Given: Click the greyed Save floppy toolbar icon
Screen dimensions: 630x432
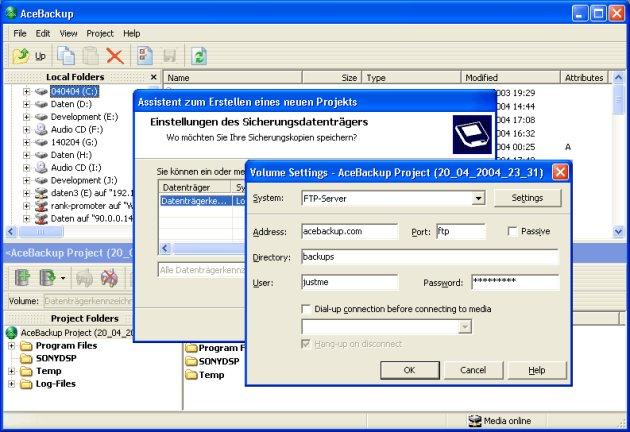Looking at the screenshot, I should [170, 55].
